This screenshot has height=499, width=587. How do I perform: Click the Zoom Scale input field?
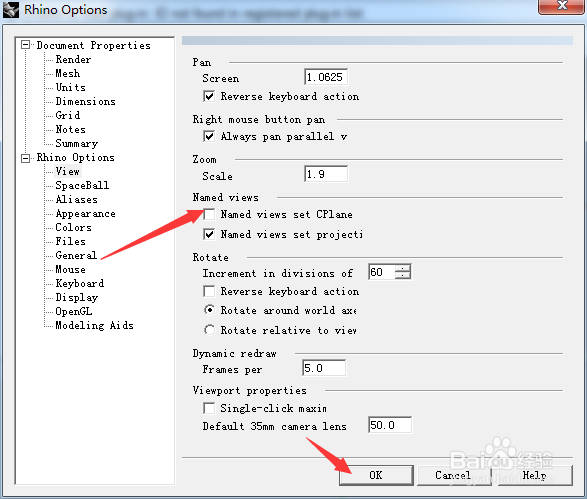tap(326, 174)
